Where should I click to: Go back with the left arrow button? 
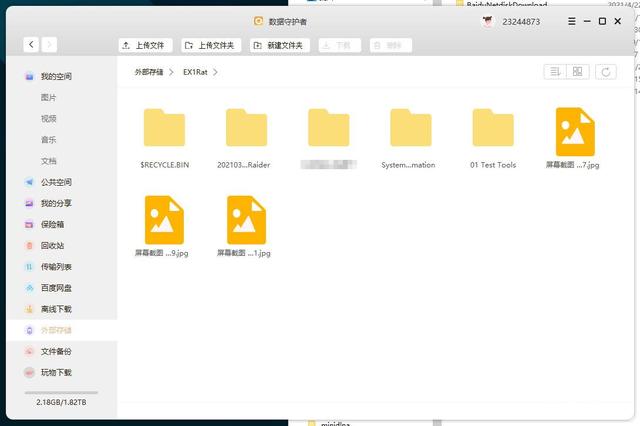coord(31,44)
